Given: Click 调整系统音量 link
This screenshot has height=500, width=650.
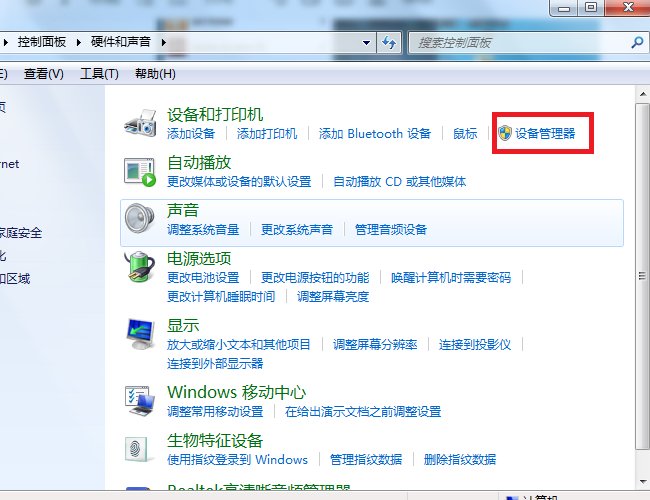Looking at the screenshot, I should pyautogui.click(x=203, y=229).
